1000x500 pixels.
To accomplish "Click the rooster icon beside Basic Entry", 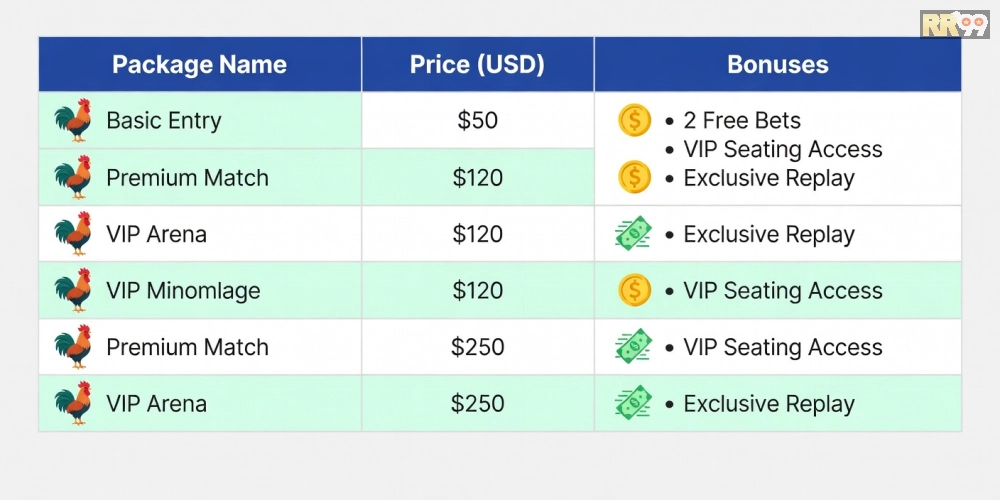I will click(x=73, y=121).
